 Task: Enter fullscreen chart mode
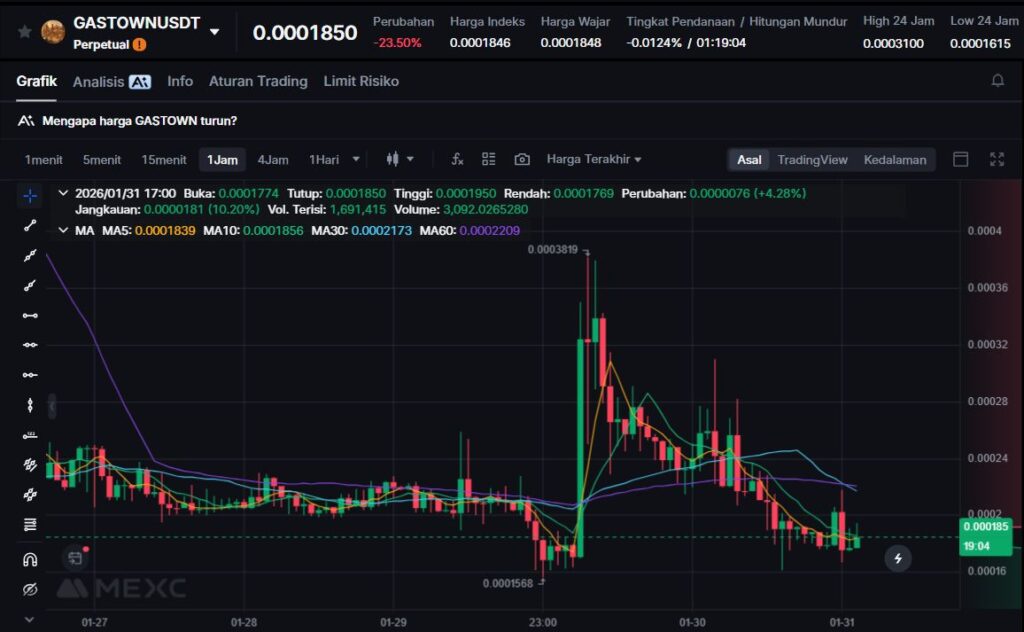pos(996,159)
